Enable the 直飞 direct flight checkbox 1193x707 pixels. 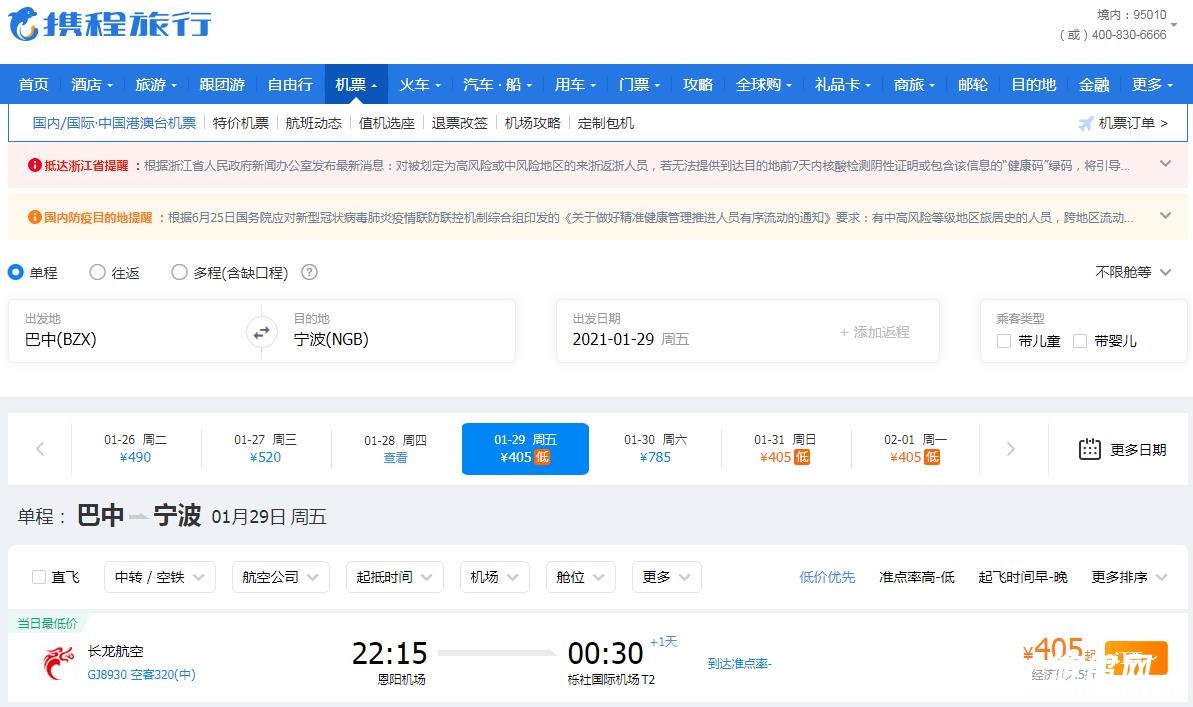point(39,577)
